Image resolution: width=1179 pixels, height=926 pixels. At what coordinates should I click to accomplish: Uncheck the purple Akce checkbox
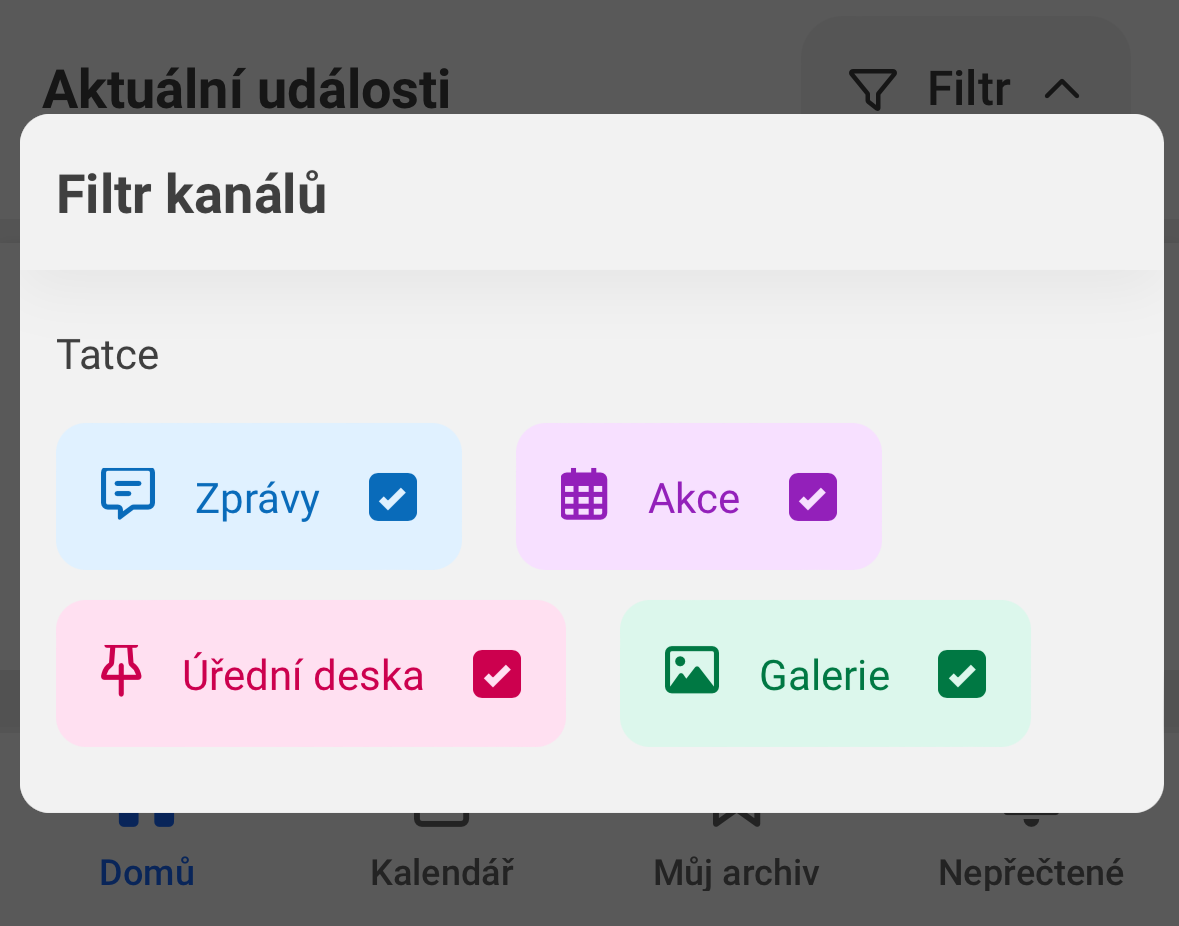coord(813,497)
